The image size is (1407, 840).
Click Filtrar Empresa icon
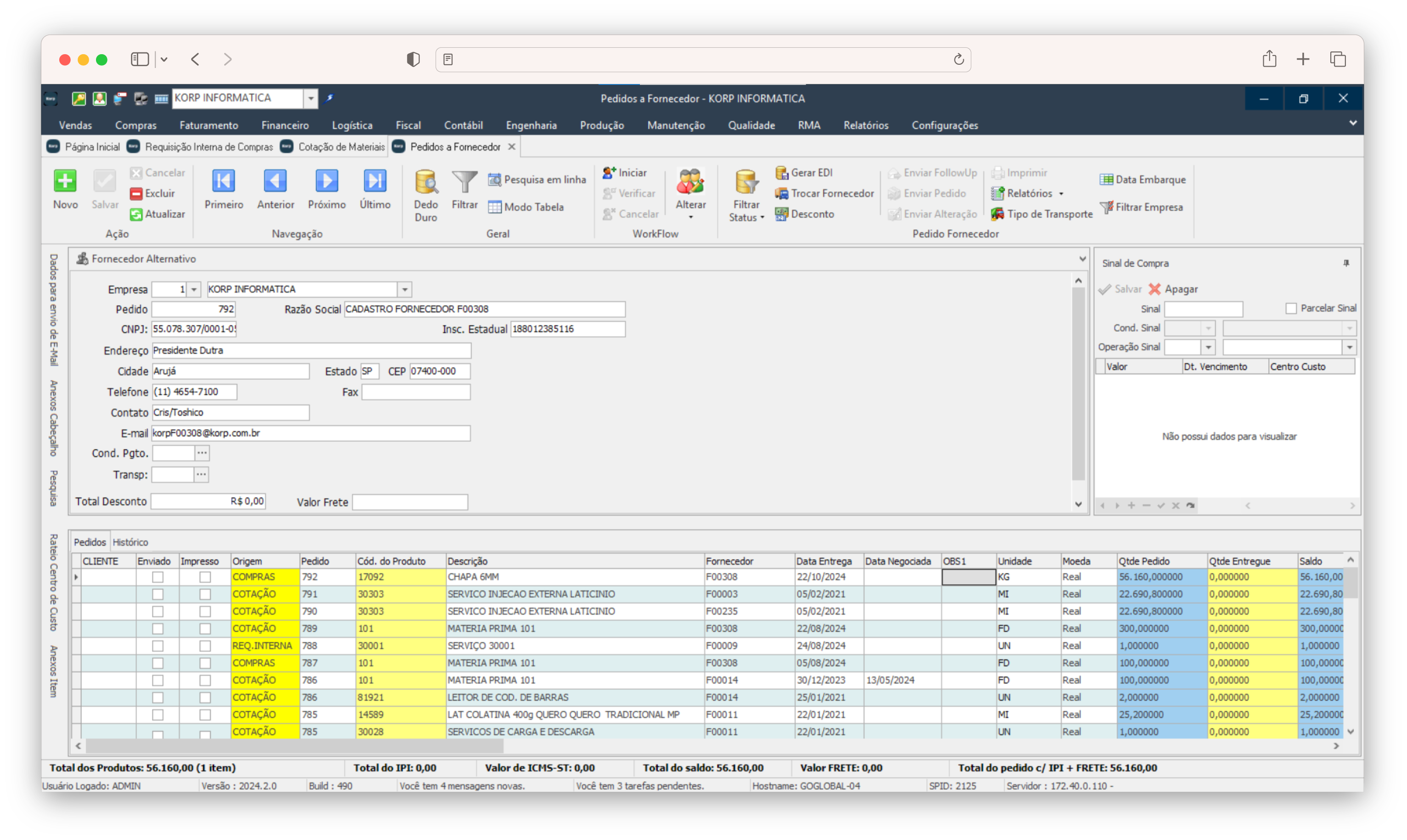(1106, 207)
